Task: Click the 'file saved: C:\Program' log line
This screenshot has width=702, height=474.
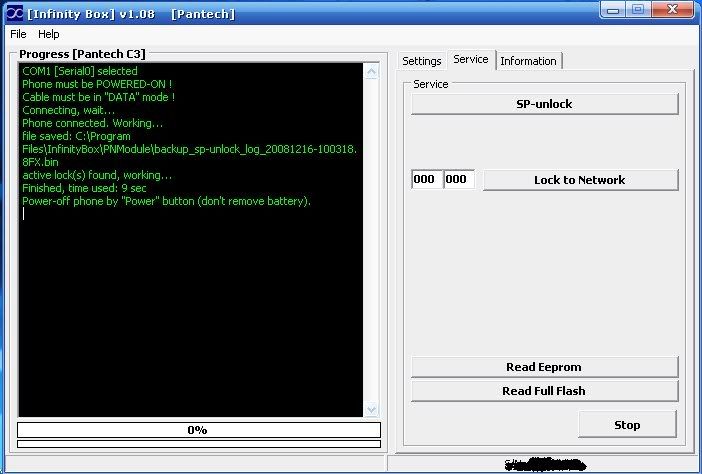Action: (77, 136)
